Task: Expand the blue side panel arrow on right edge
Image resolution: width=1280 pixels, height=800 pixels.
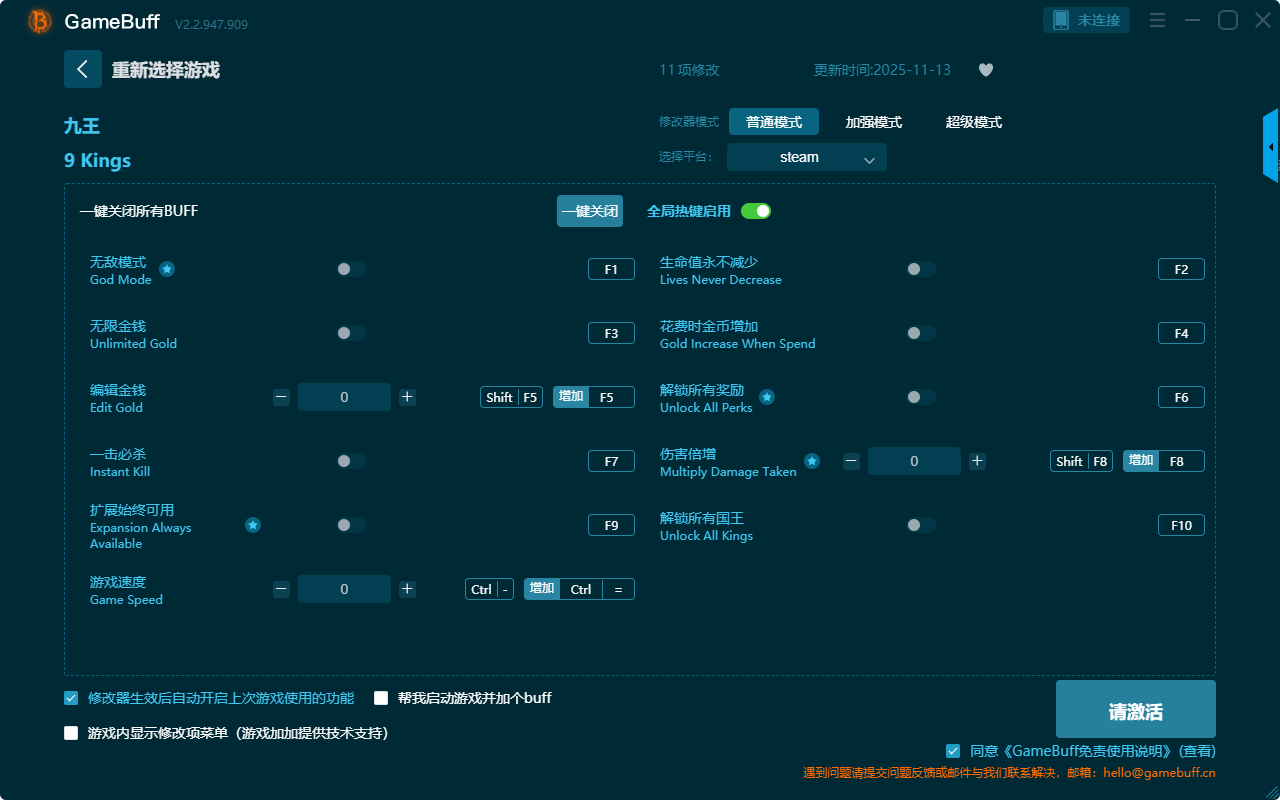Action: point(1271,147)
